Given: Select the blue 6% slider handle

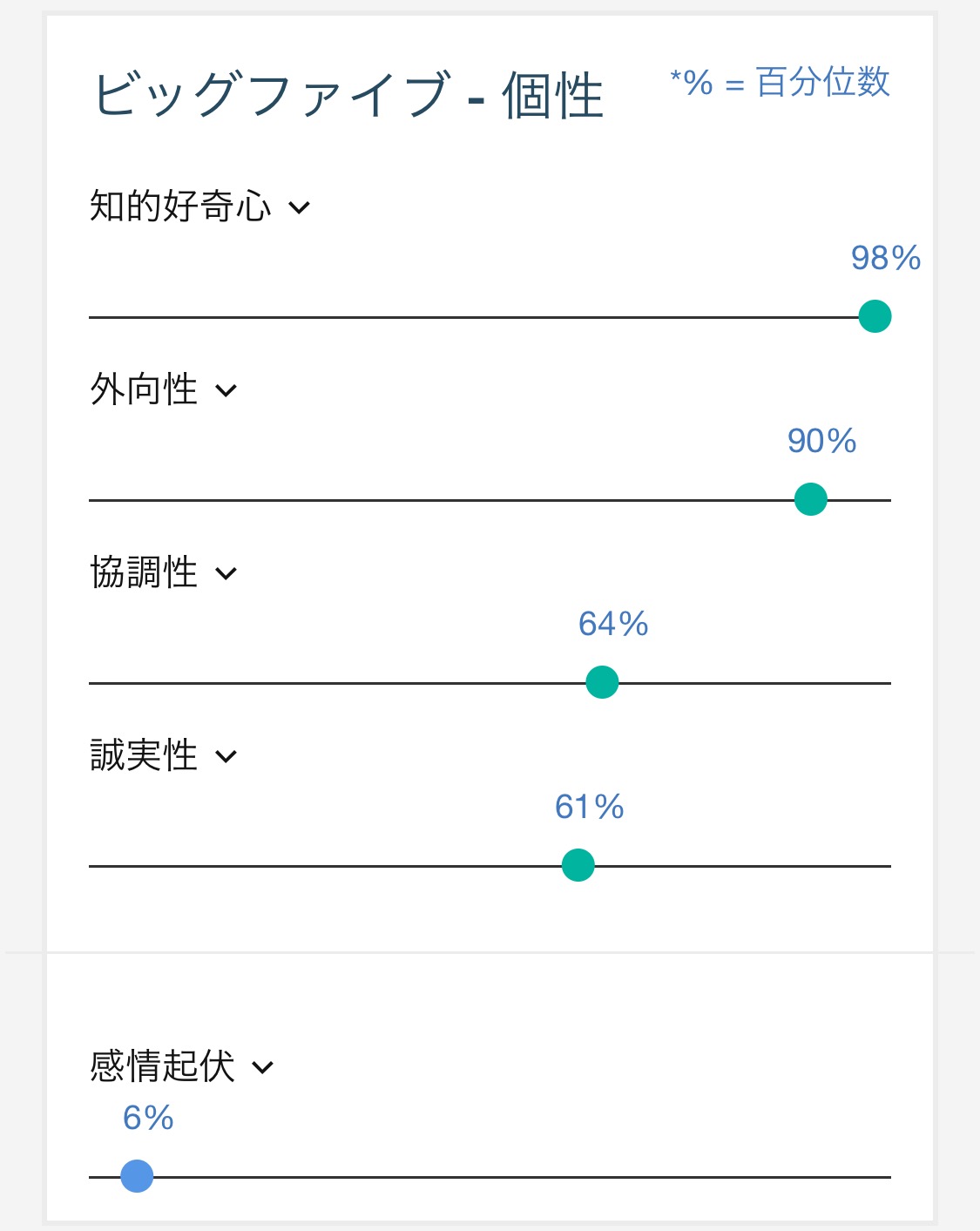Looking at the screenshot, I should 137,1176.
